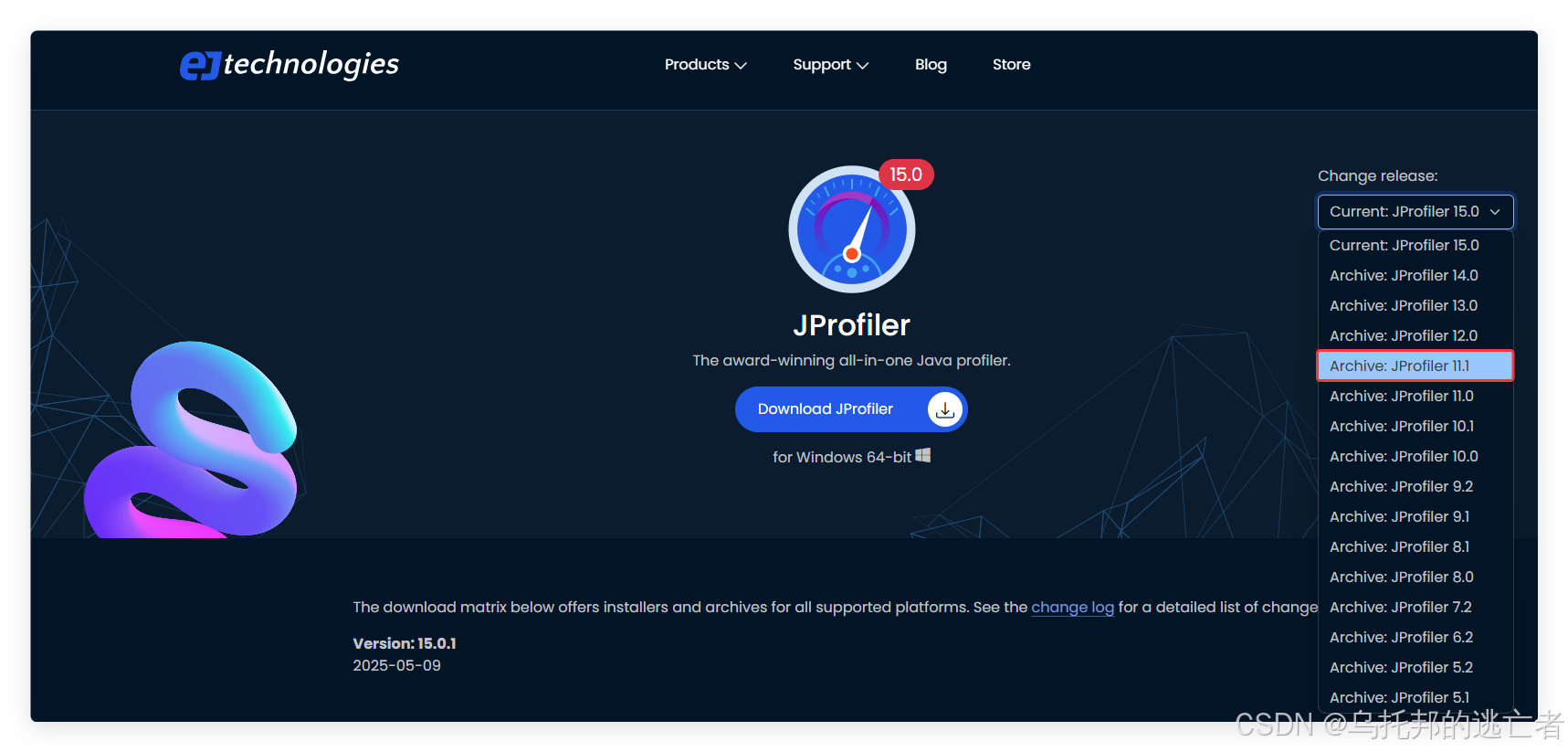This screenshot has width=1568, height=752.
Task: Open the Products menu
Action: 705,65
